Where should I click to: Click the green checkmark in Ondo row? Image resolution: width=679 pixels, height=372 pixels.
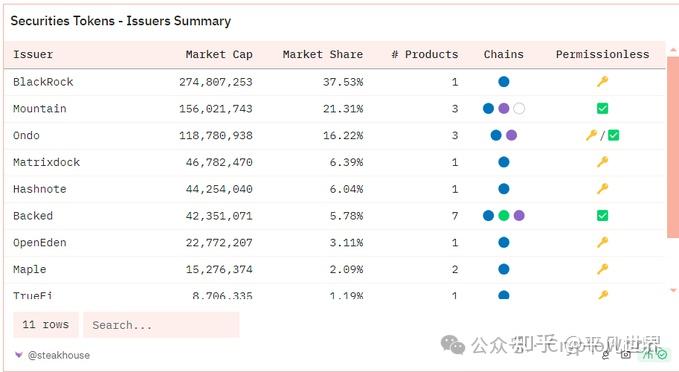click(614, 135)
